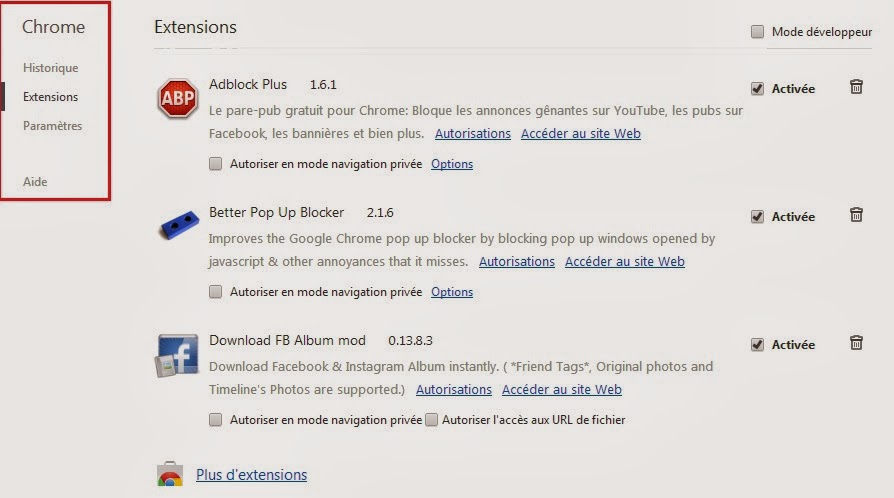Open Adblock Plus Options link
Image resolution: width=894 pixels, height=498 pixels.
pyautogui.click(x=452, y=164)
